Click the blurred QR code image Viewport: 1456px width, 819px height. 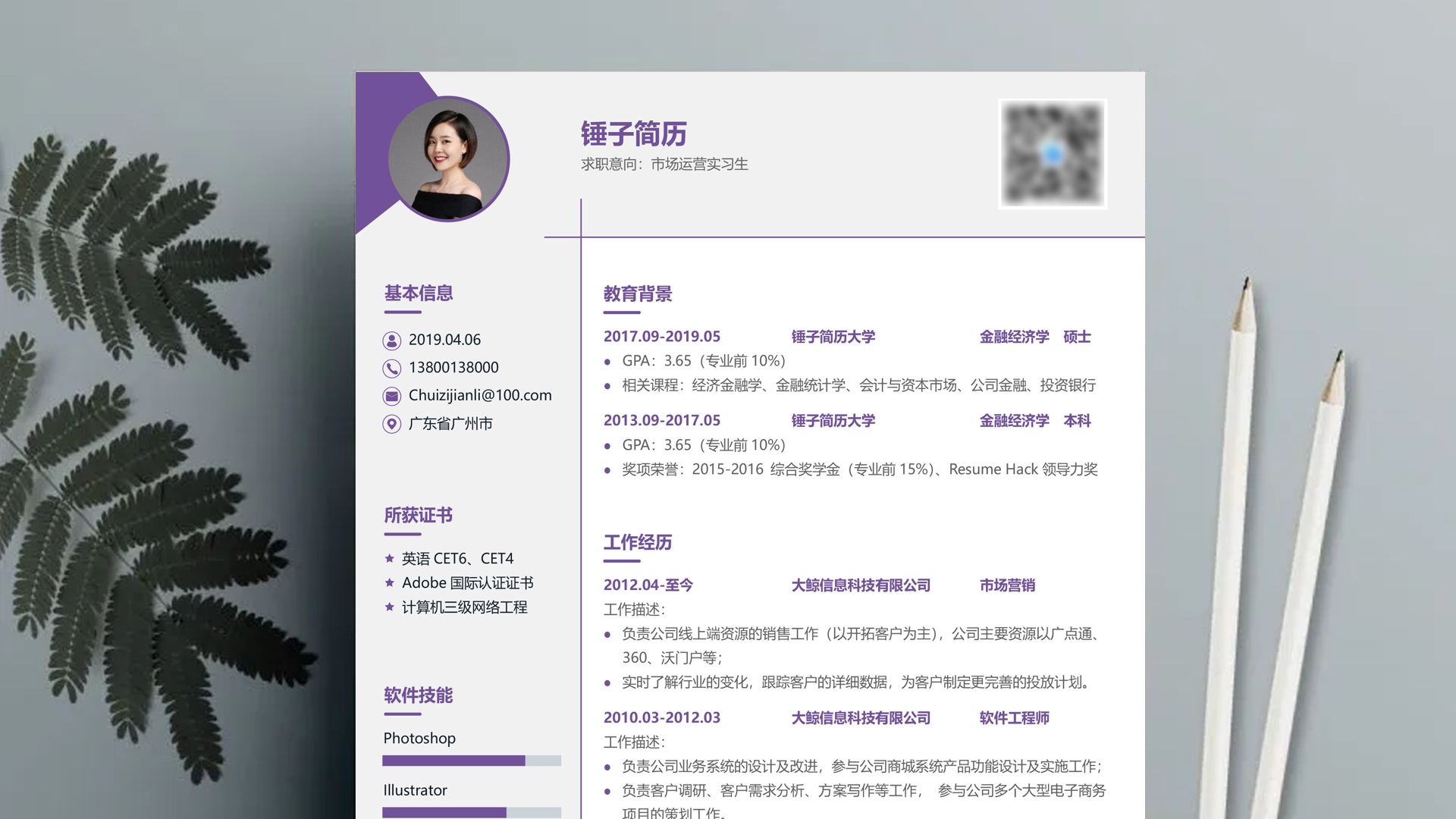[x=1053, y=154]
